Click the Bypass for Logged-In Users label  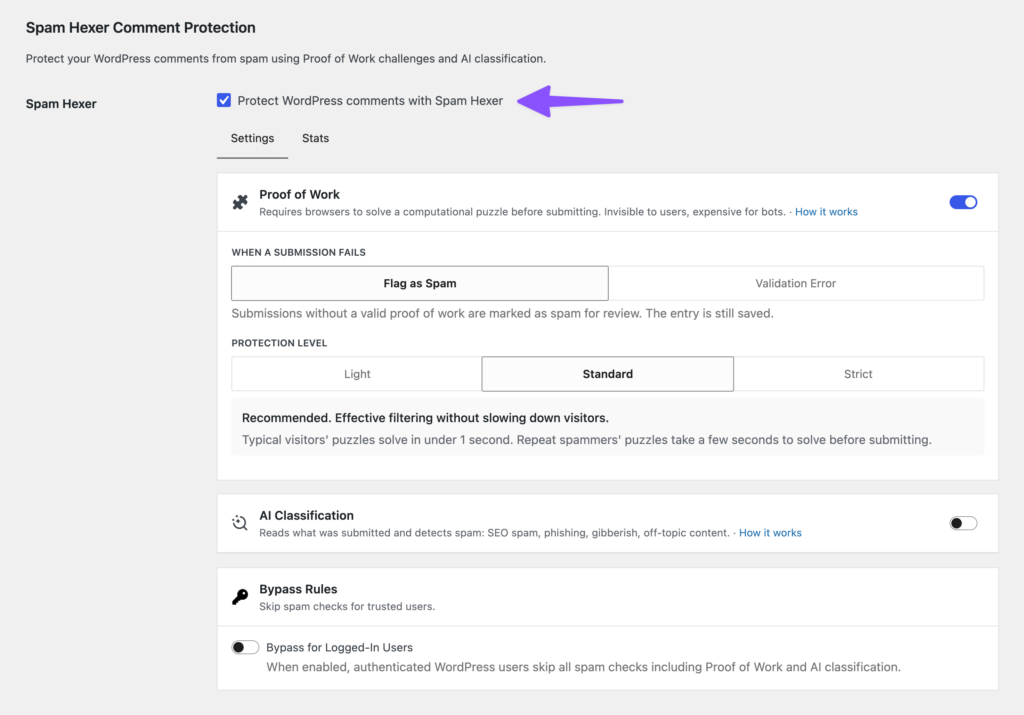click(x=340, y=647)
